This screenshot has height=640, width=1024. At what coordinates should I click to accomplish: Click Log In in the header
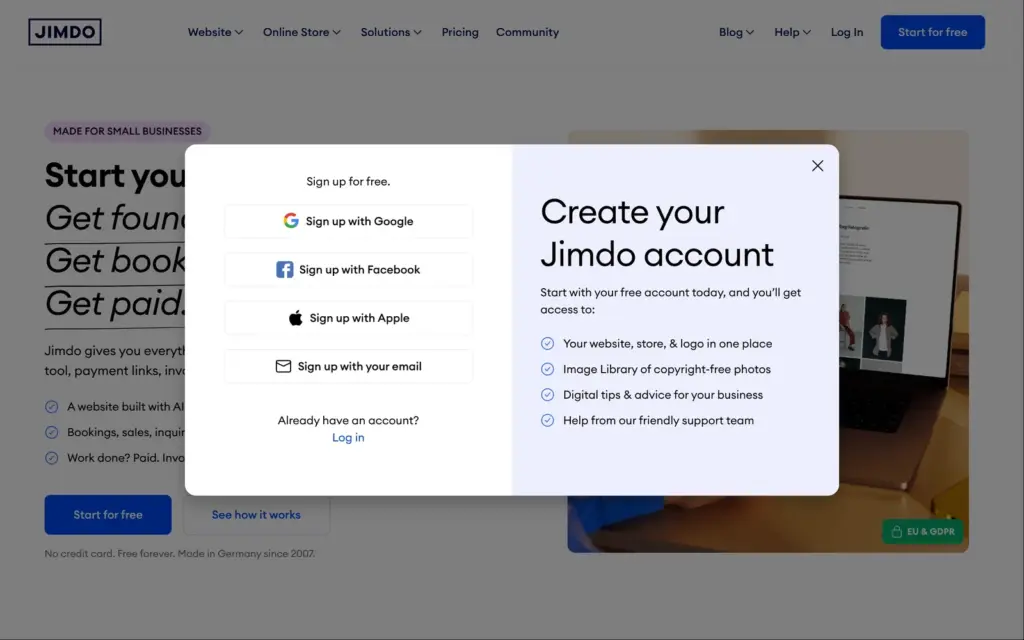click(846, 32)
